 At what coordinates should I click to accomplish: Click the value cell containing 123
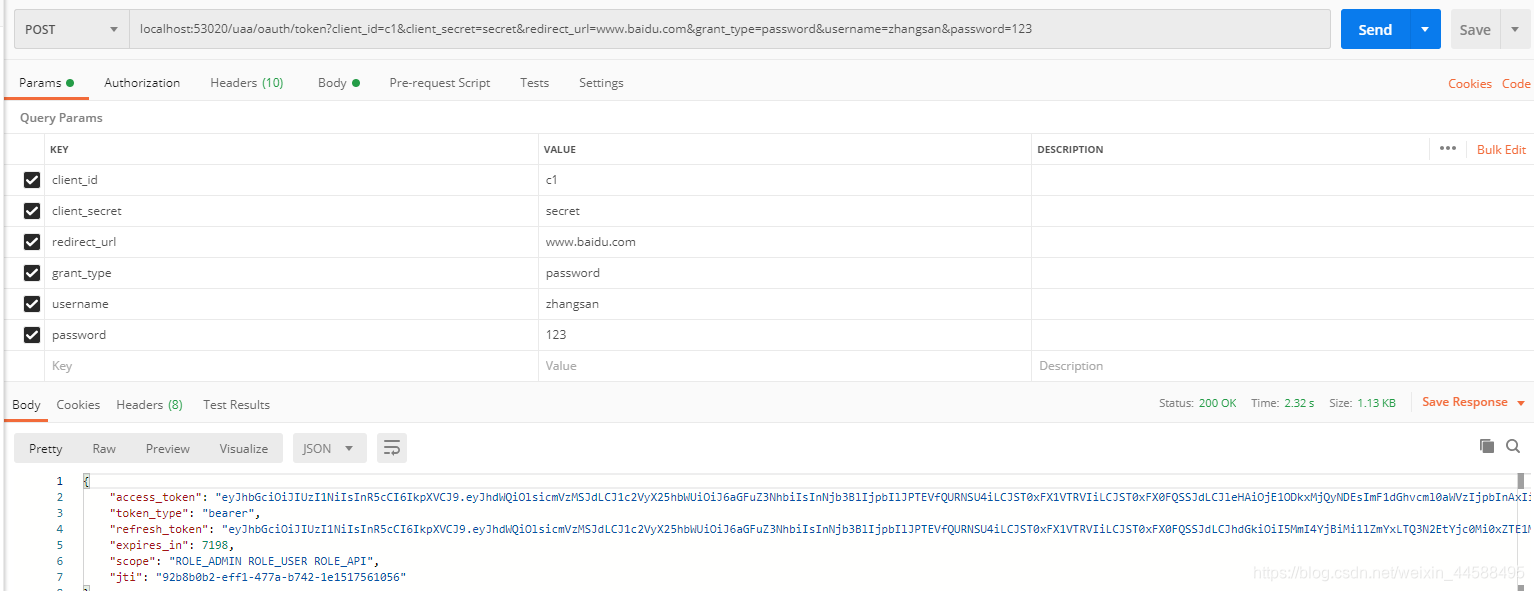[x=785, y=335]
